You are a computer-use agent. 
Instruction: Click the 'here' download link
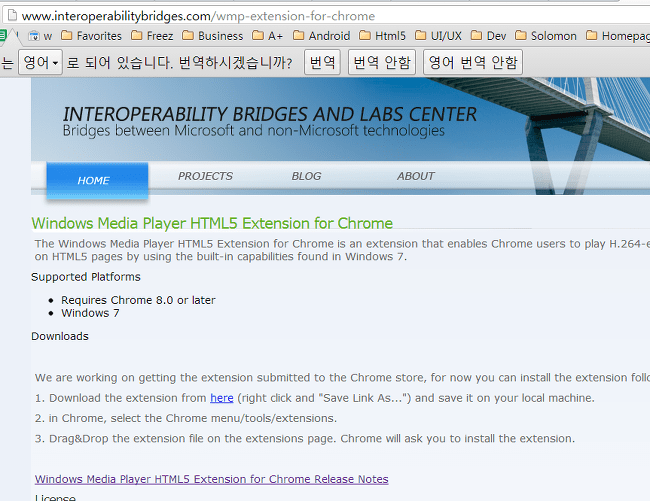tap(222, 398)
